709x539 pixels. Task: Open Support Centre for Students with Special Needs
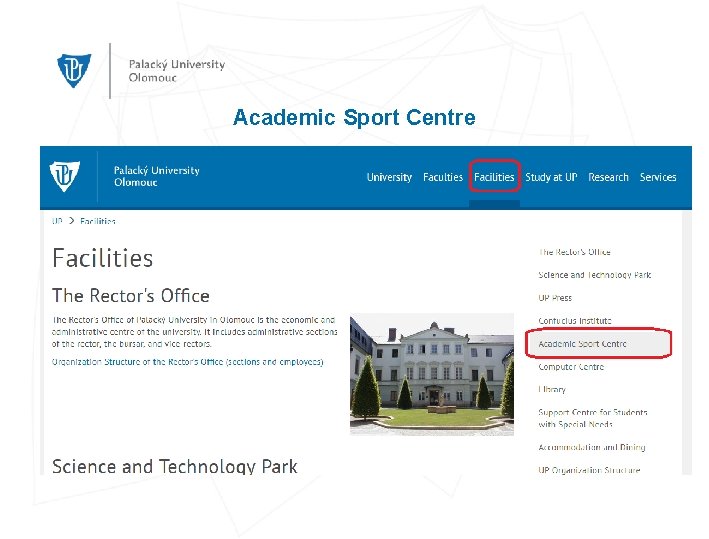[x=592, y=418]
